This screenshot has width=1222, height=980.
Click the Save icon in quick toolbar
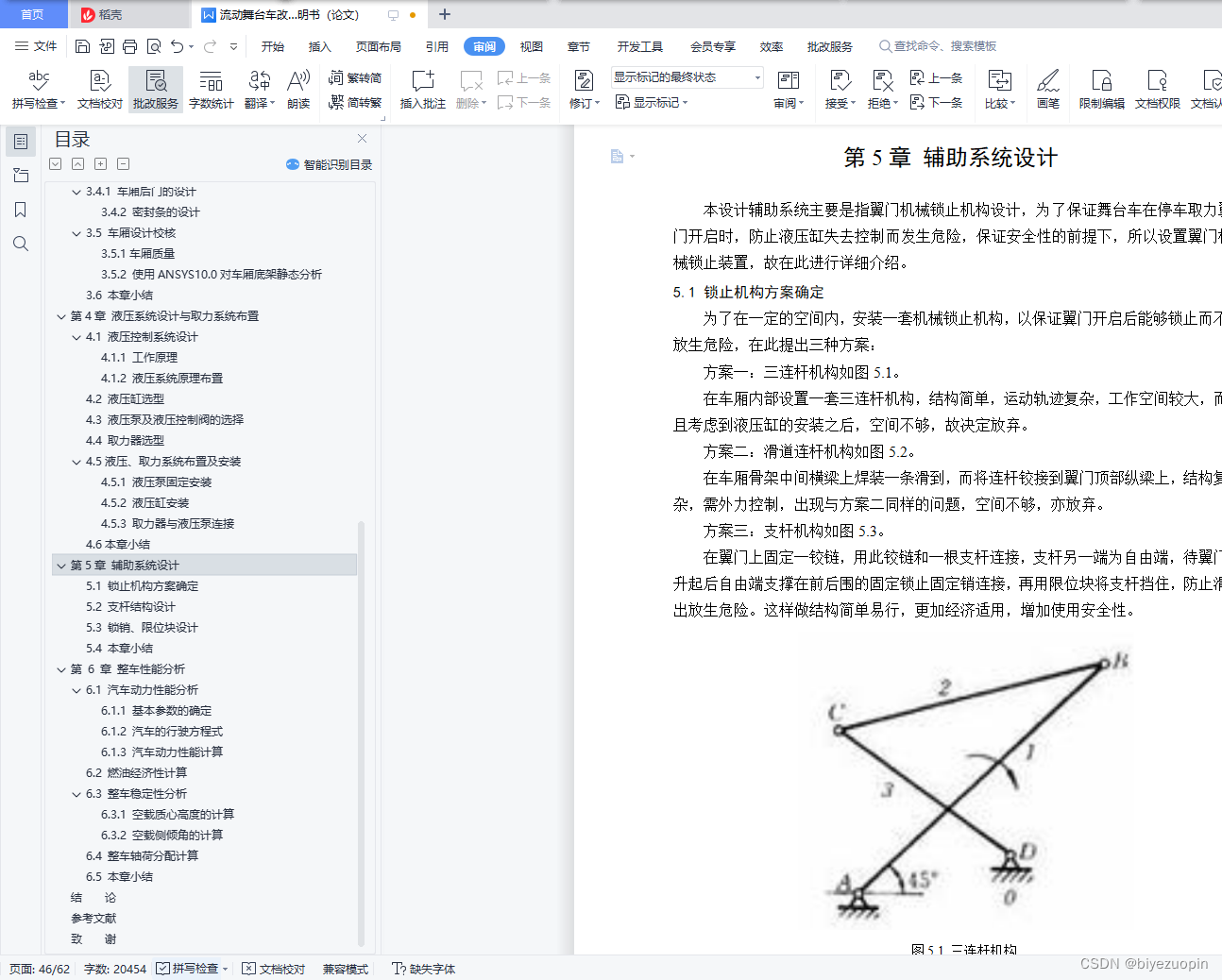pyautogui.click(x=82, y=46)
